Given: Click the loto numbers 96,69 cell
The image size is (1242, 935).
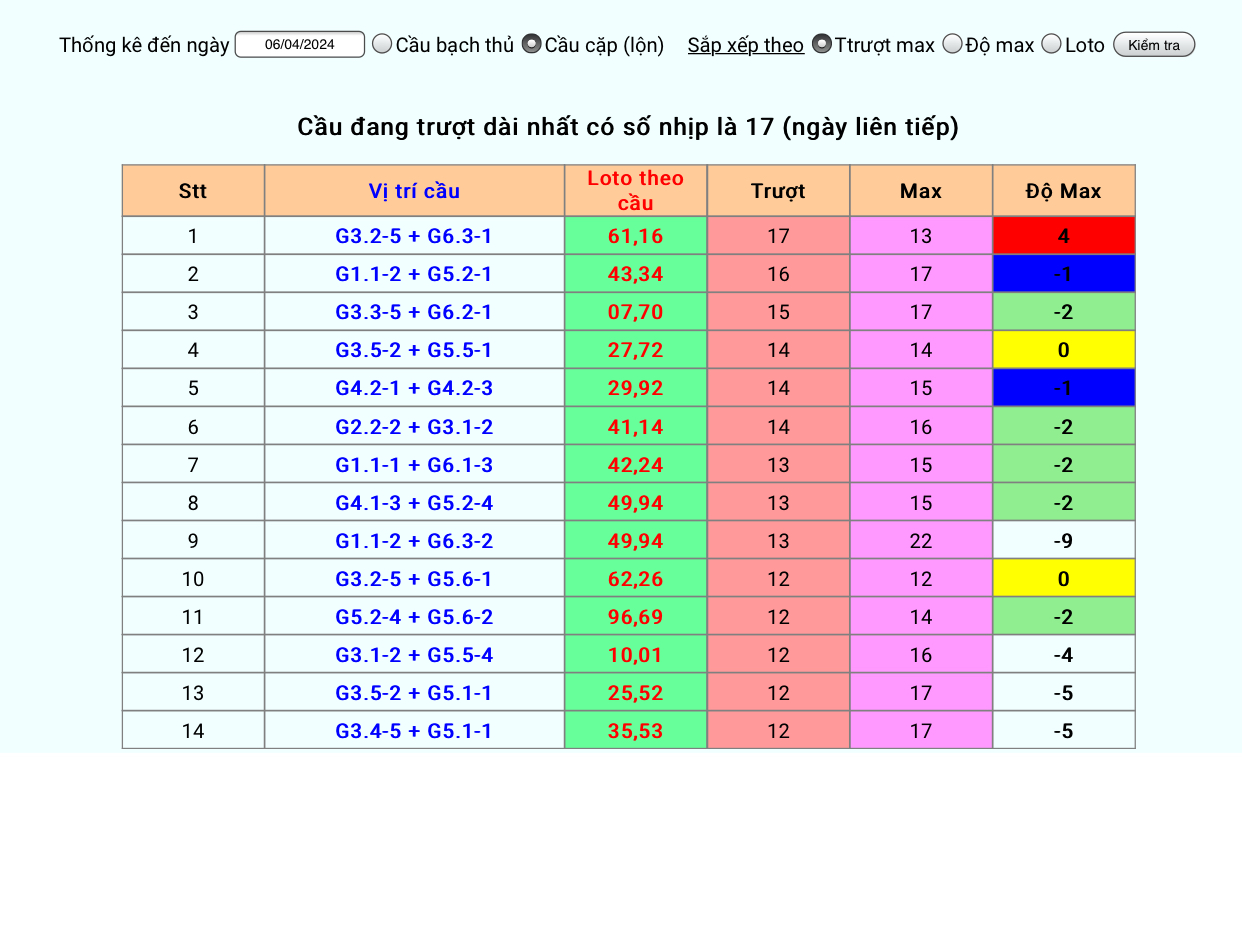Looking at the screenshot, I should pyautogui.click(x=636, y=617).
